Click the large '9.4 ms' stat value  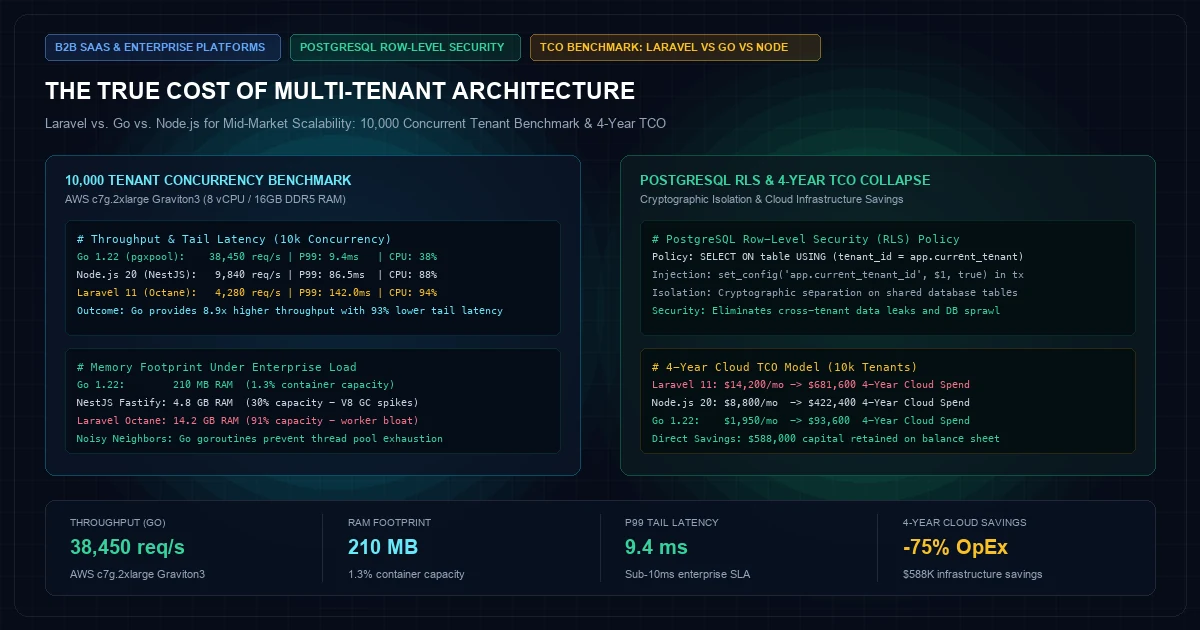656,548
